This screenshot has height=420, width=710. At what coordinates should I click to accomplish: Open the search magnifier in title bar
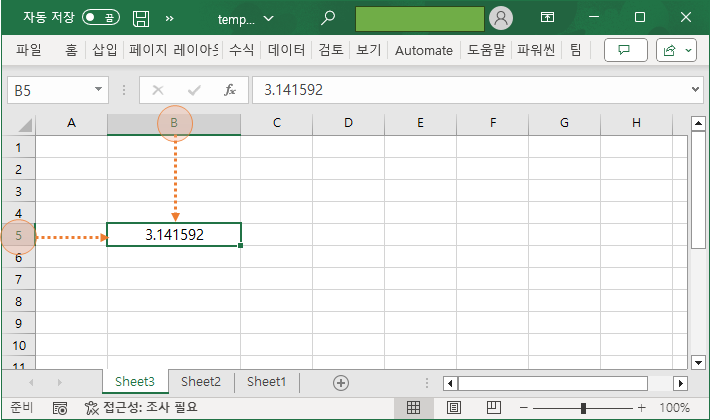[x=328, y=18]
